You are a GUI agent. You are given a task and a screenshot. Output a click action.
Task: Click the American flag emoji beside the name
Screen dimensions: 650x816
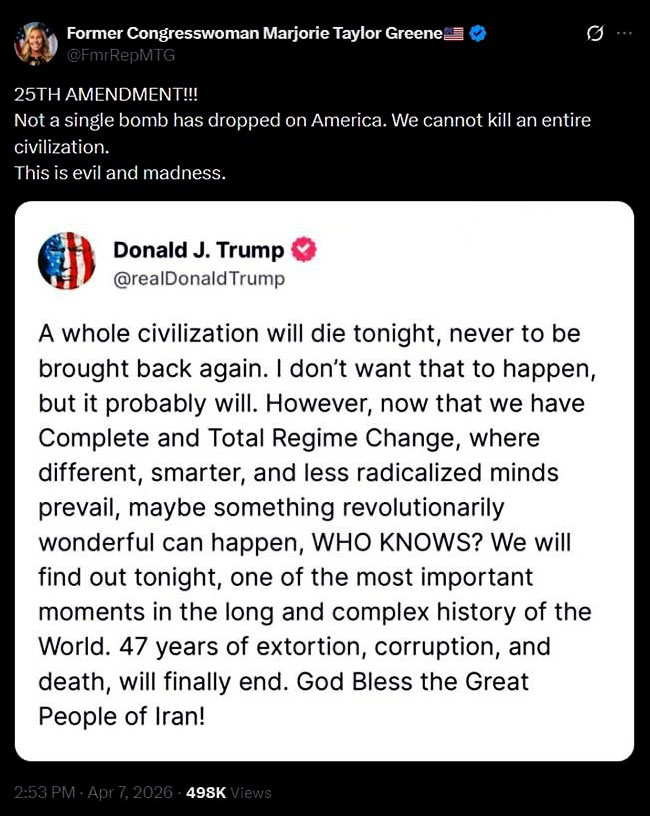(x=454, y=33)
